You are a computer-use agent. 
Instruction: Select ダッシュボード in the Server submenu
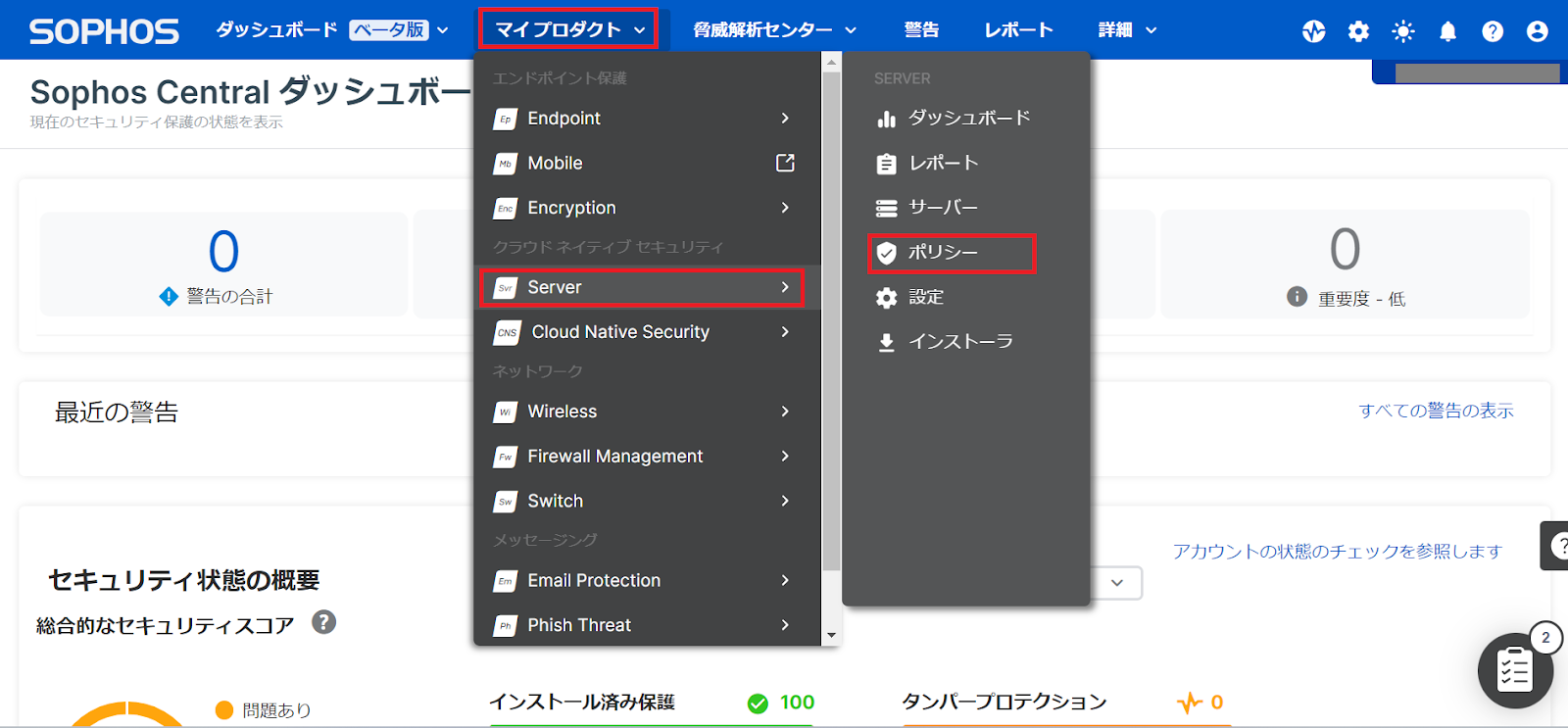point(969,119)
